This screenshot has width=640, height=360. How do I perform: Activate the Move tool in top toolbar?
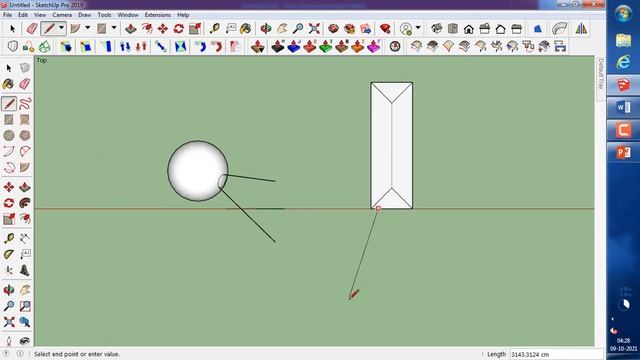[x=163, y=29]
